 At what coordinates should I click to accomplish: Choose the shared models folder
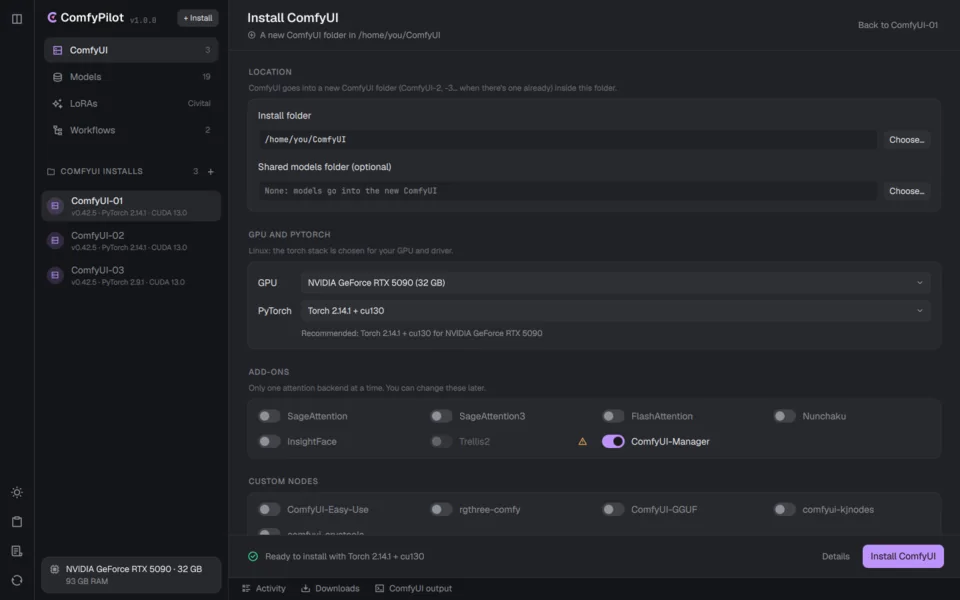[907, 191]
